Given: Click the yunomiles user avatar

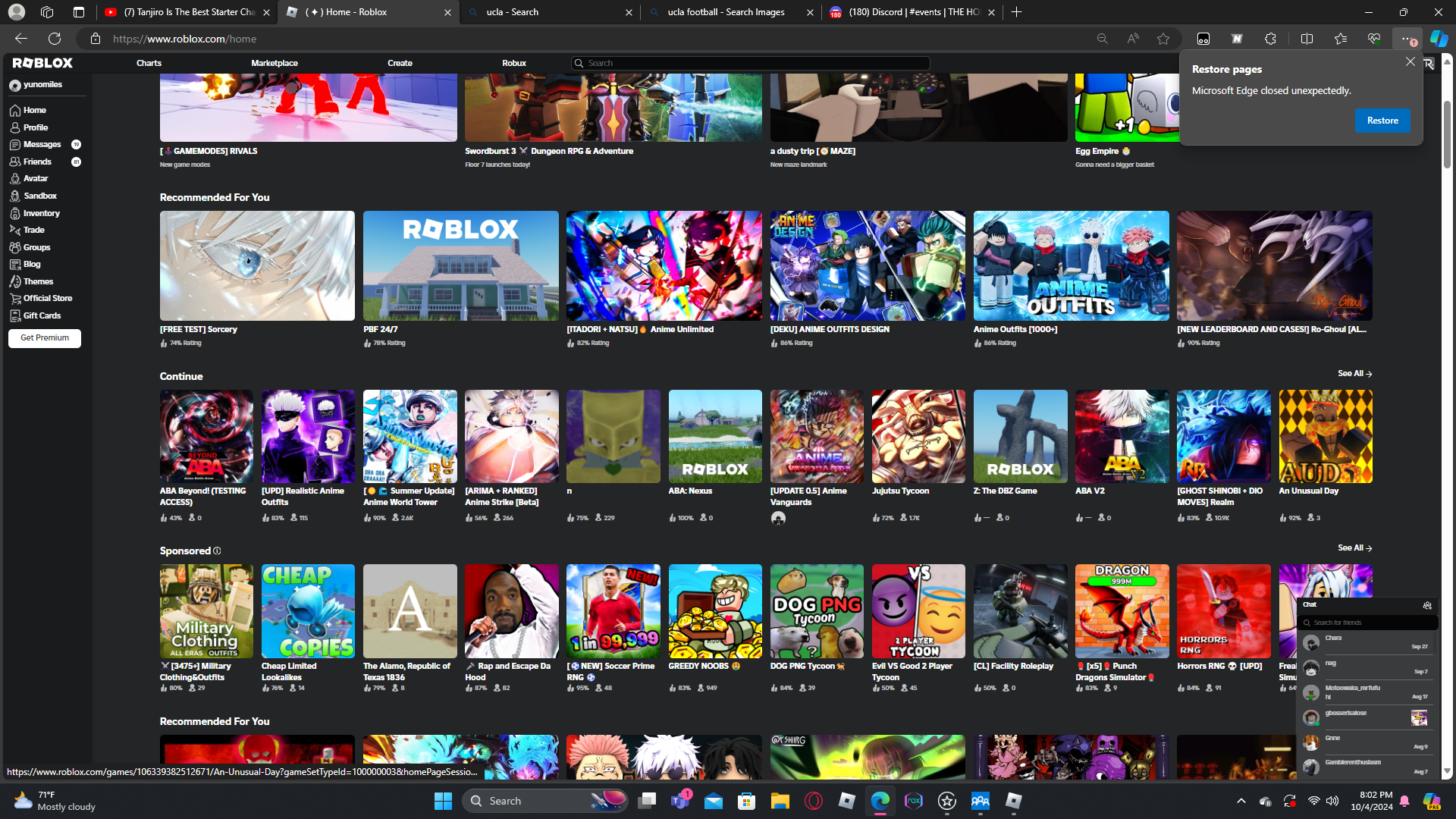Looking at the screenshot, I should click(x=15, y=85).
